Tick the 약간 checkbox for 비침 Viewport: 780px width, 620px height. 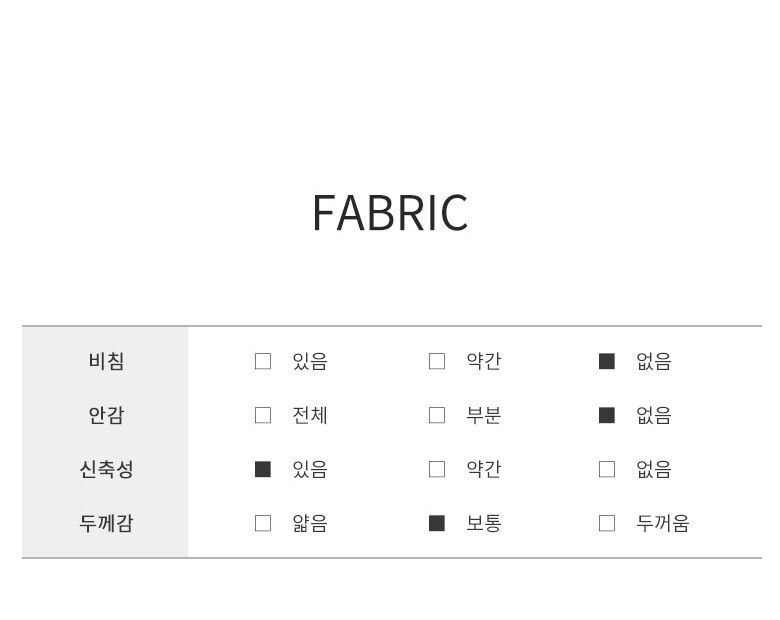[x=437, y=361]
